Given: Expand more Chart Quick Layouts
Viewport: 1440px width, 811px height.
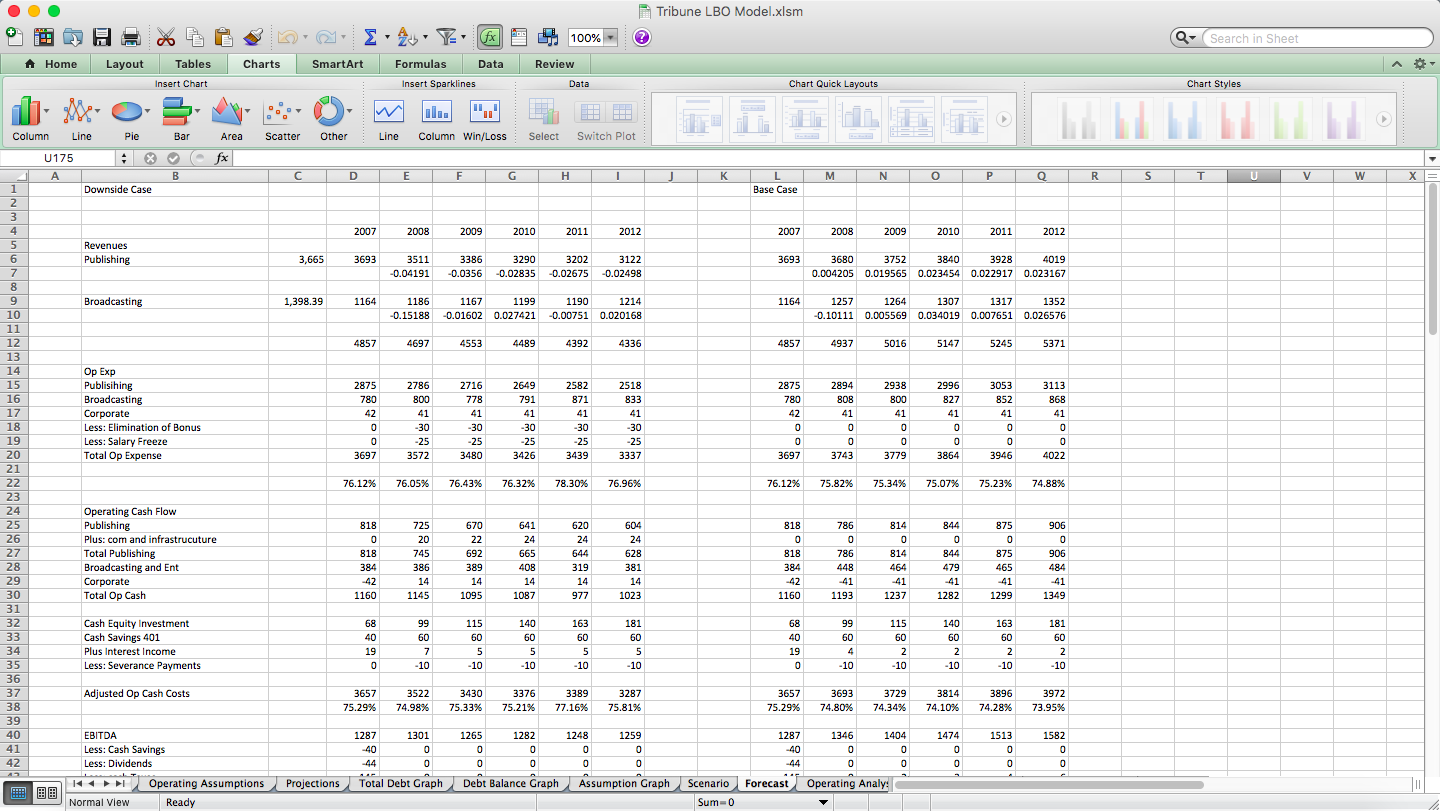Looking at the screenshot, I should tap(1004, 117).
